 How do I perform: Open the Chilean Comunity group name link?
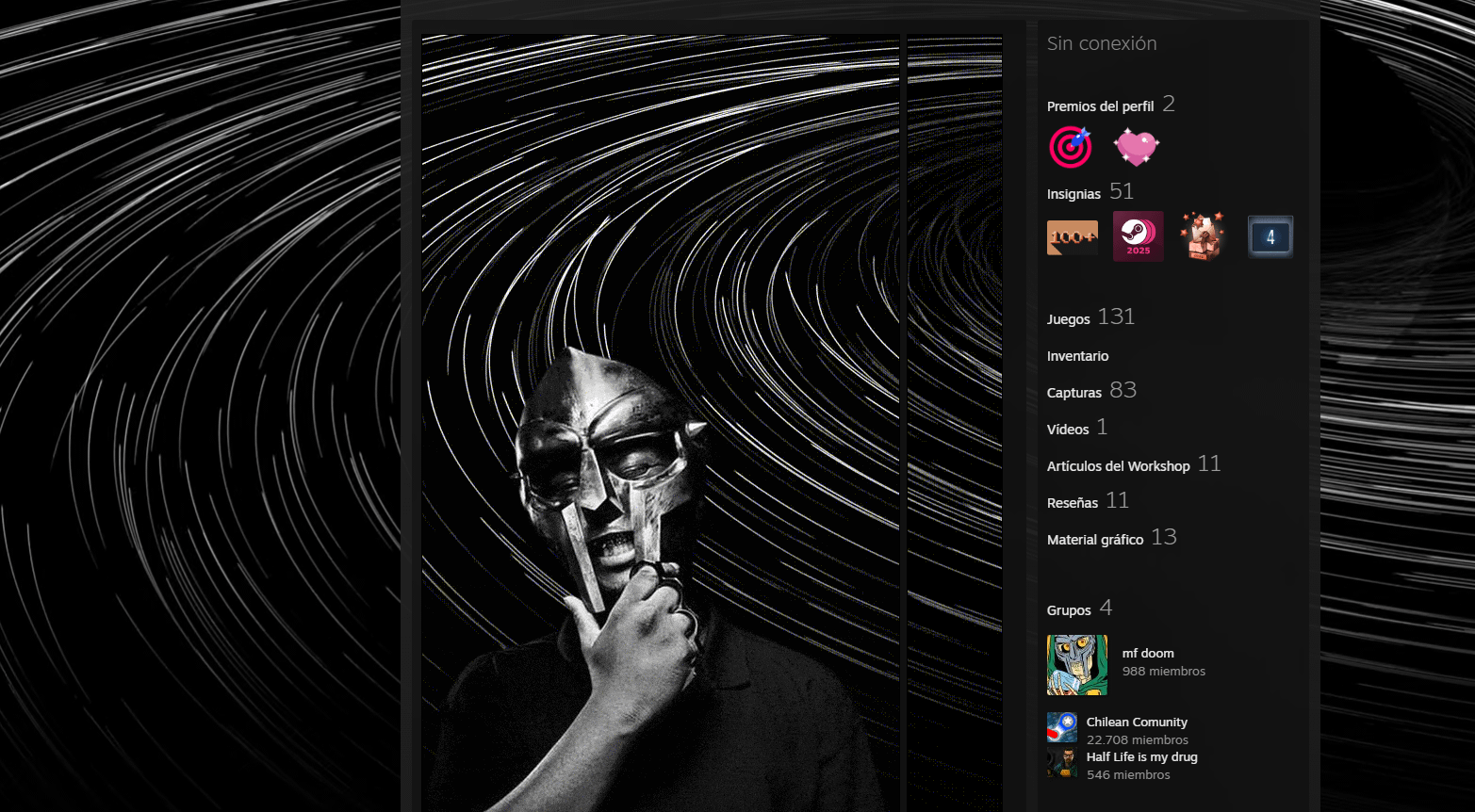[1136, 722]
